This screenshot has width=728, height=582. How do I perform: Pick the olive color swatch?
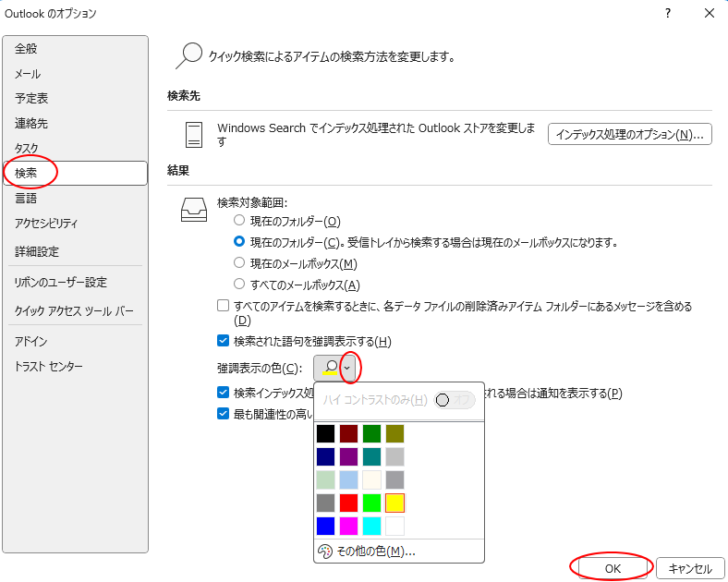[x=395, y=434]
